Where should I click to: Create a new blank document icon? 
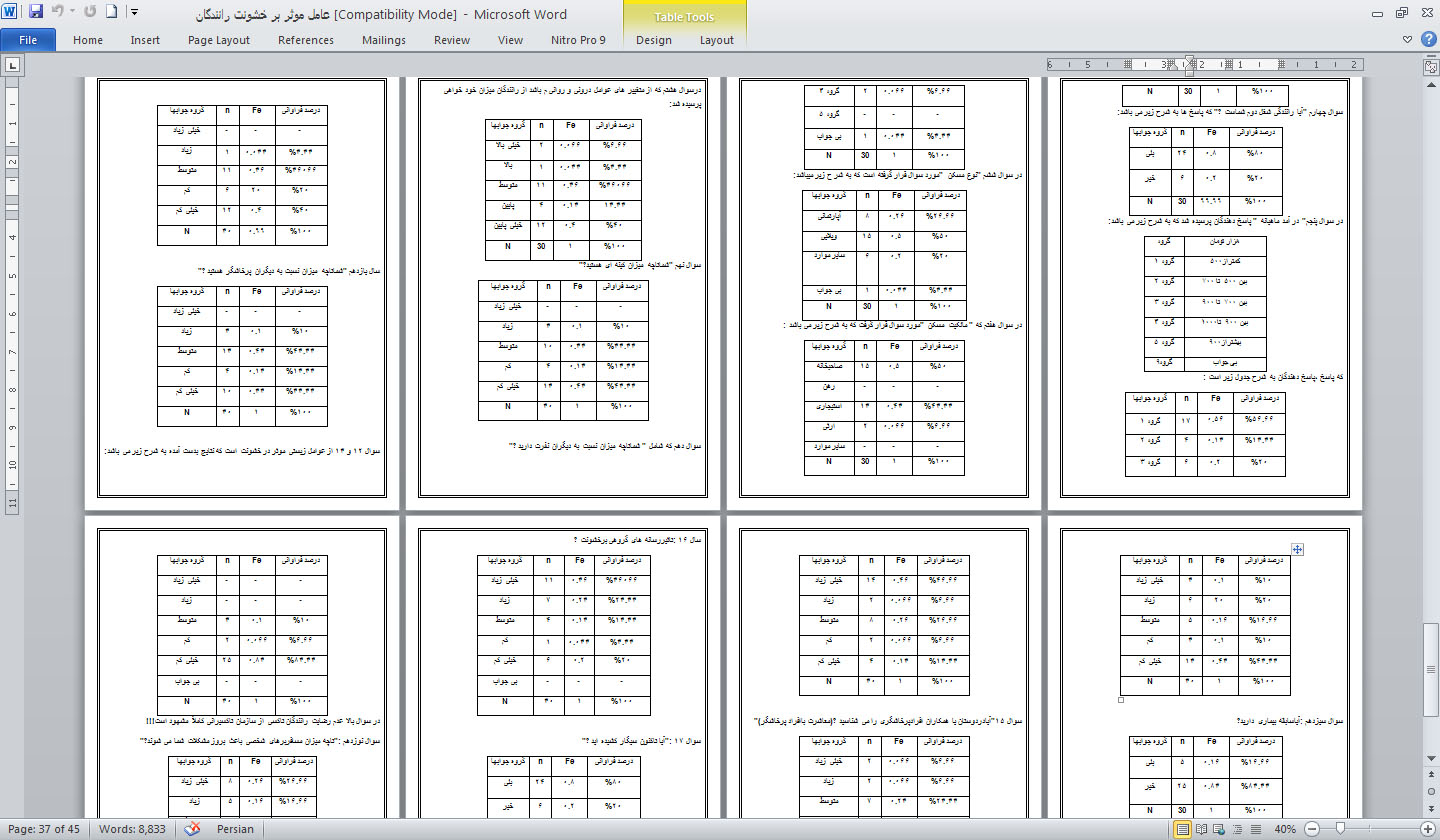pos(111,13)
